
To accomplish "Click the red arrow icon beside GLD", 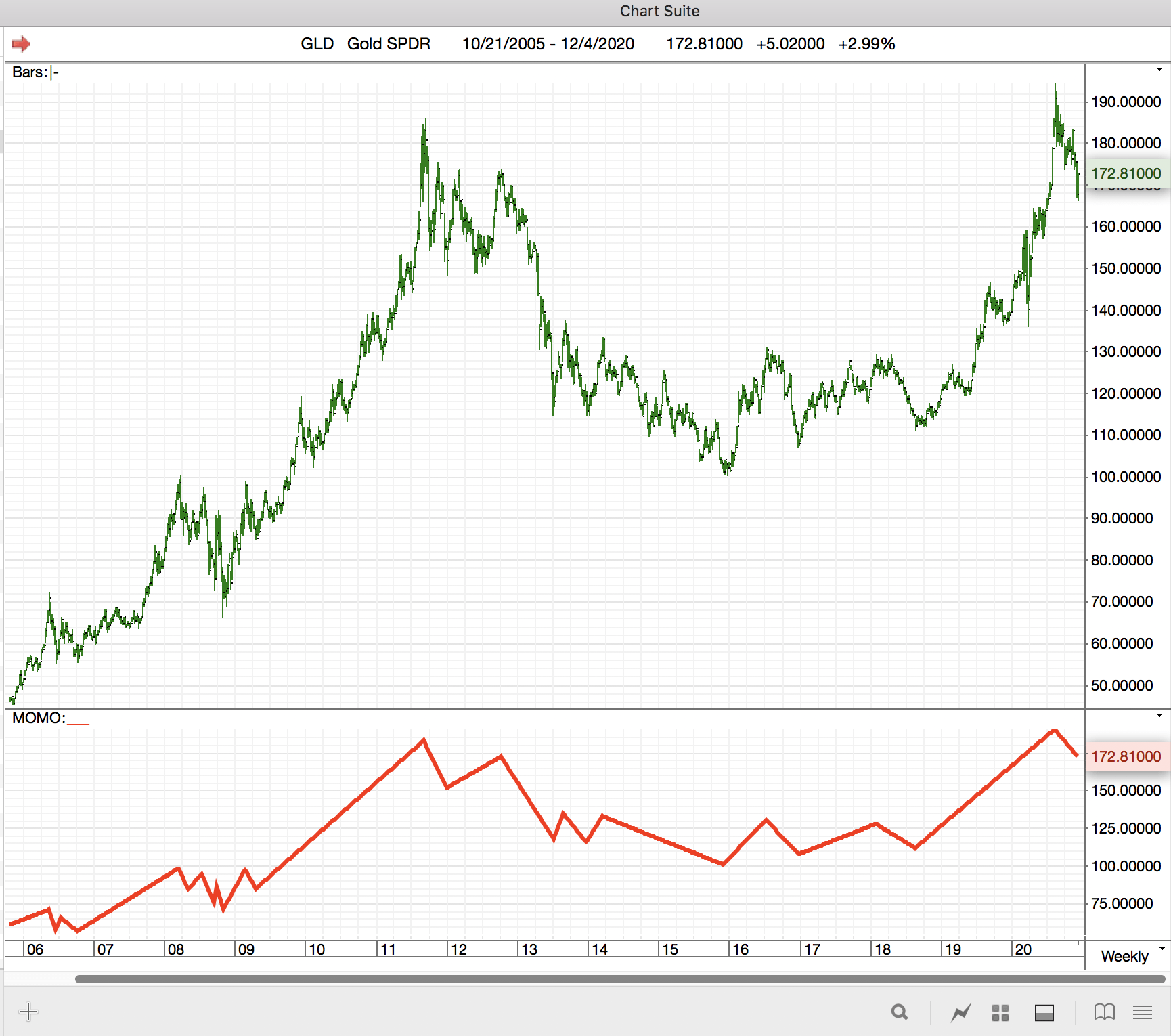I will (x=21, y=44).
